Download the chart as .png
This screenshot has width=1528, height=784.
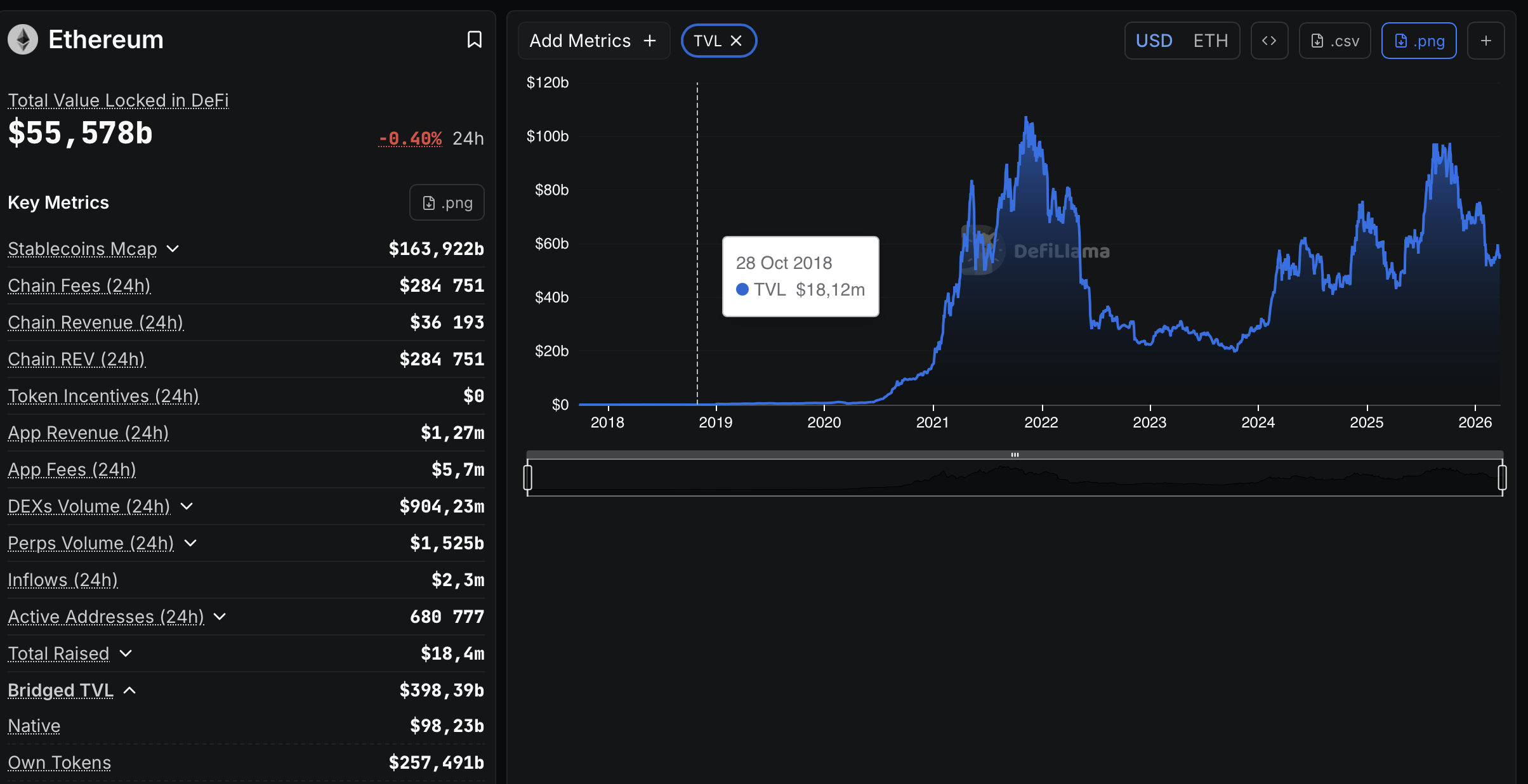1419,40
